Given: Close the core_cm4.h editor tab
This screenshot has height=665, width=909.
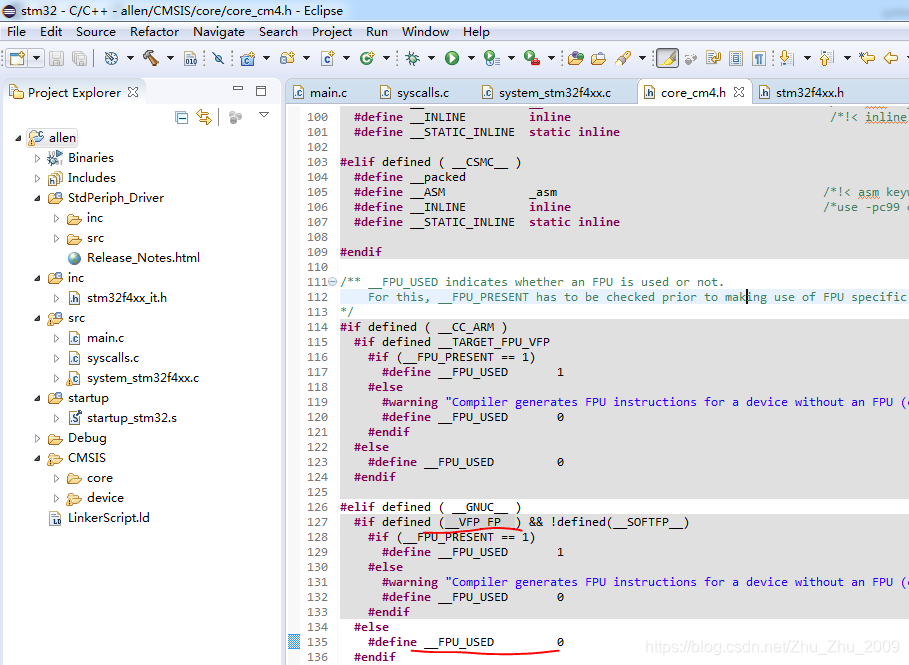Looking at the screenshot, I should pos(739,92).
